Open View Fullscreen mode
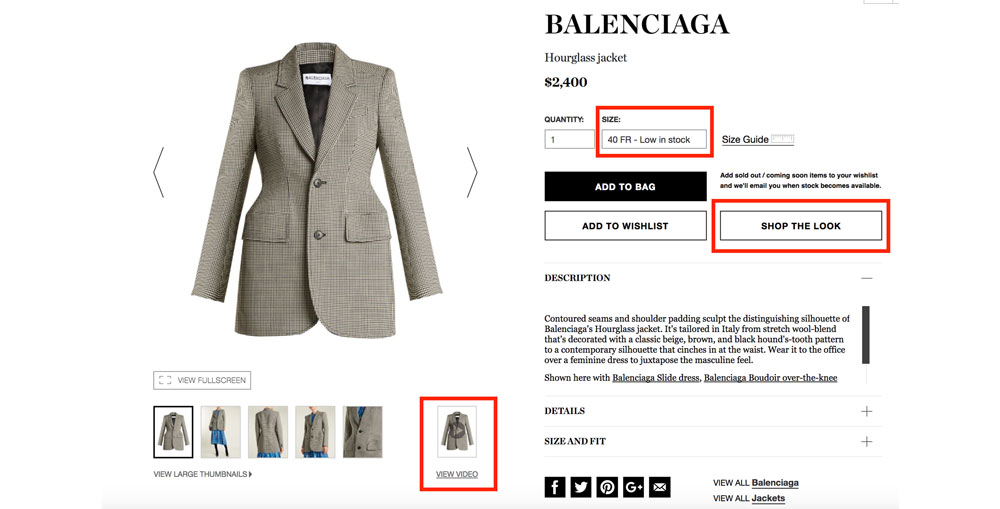This screenshot has height=509, width=1000. point(202,380)
